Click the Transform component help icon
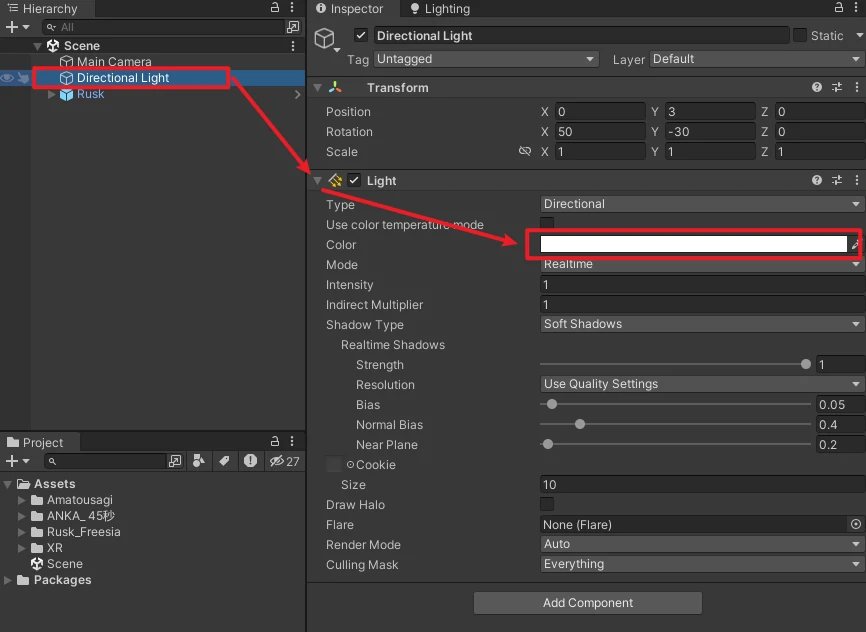 tap(817, 88)
